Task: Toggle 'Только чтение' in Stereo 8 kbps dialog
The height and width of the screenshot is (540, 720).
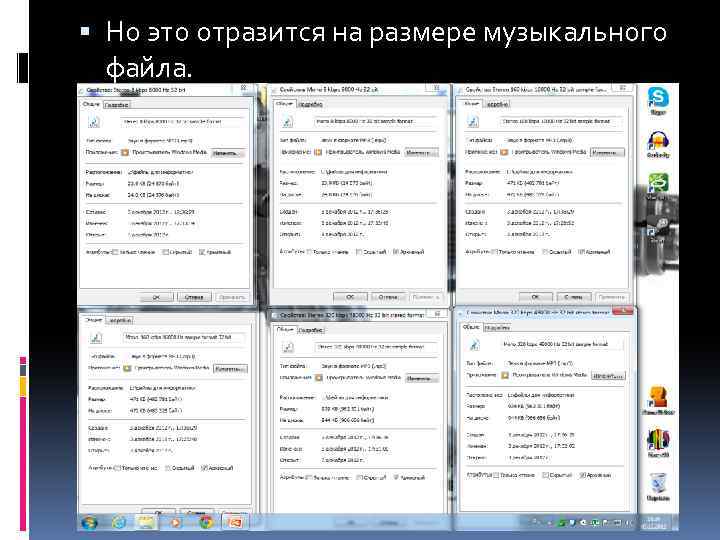Action: click(x=116, y=252)
